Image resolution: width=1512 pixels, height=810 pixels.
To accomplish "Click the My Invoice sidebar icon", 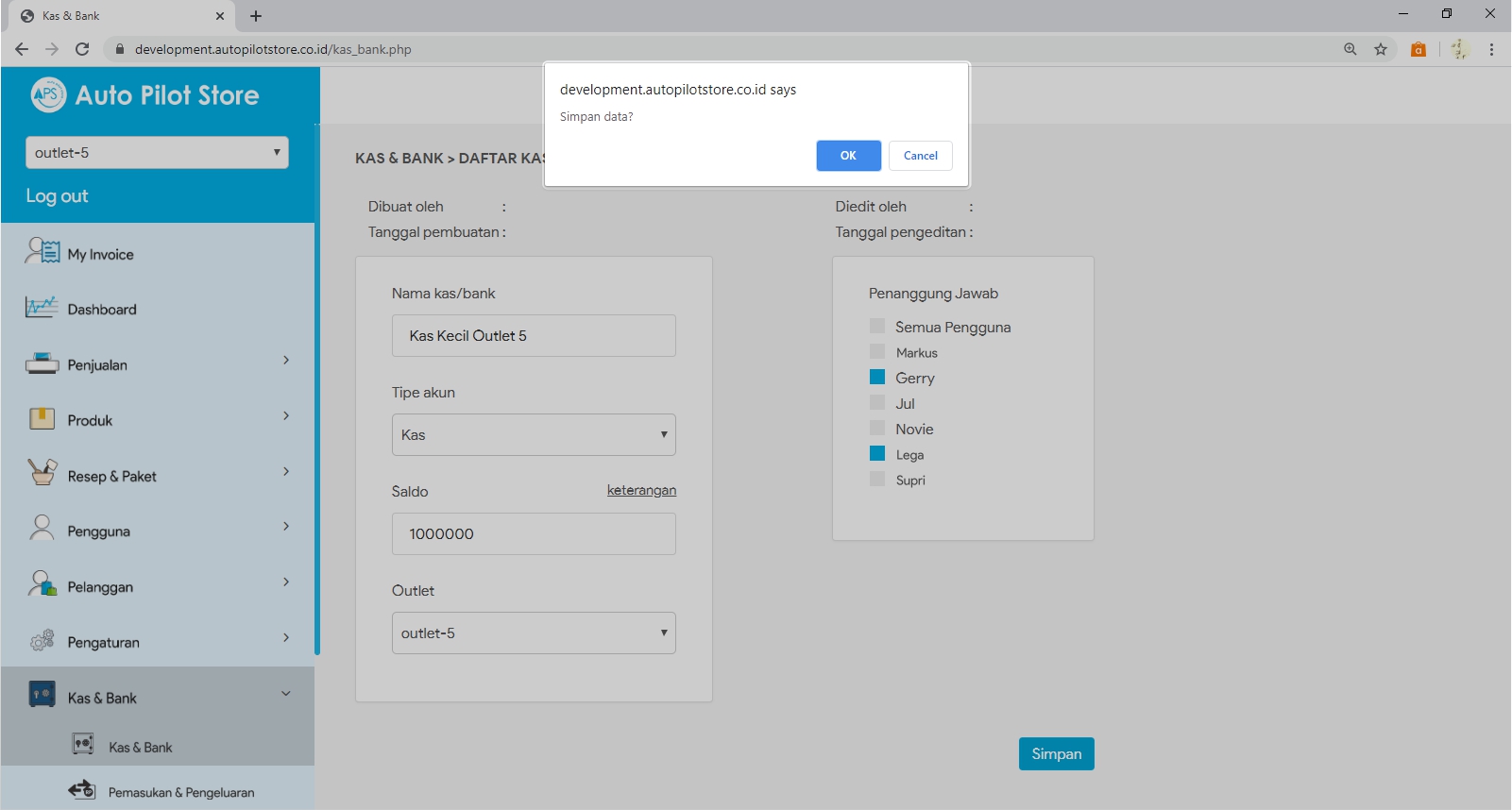I will point(42,252).
